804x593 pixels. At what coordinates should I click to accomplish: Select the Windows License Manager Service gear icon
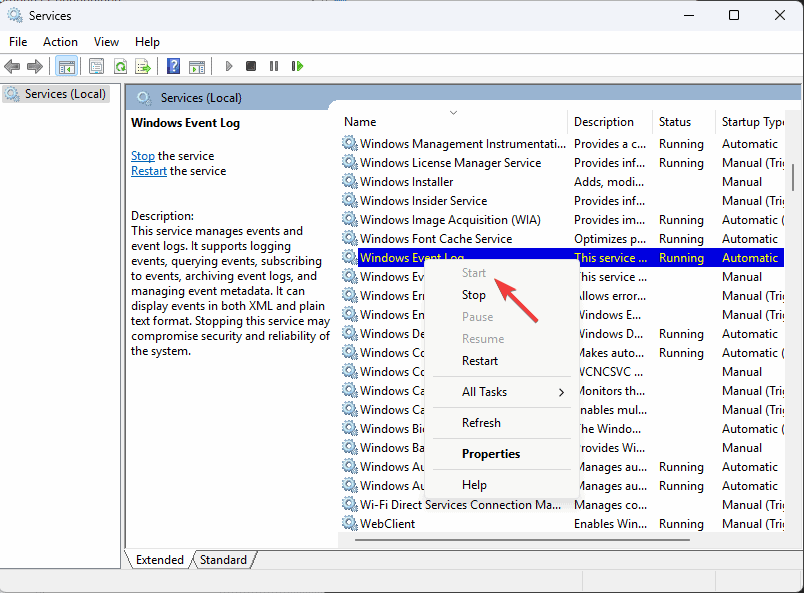(350, 162)
